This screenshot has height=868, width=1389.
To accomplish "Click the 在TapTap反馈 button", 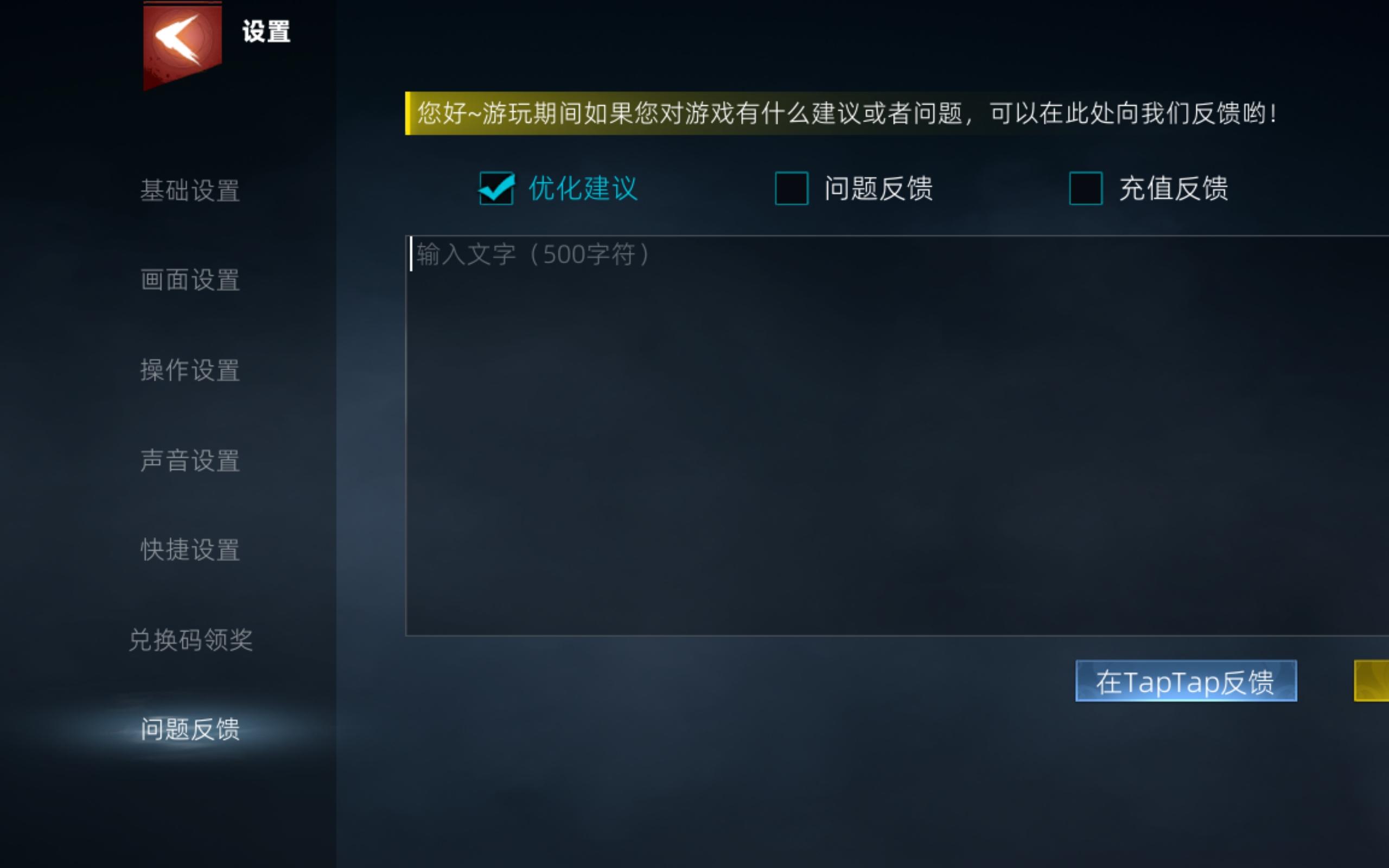I will (x=1186, y=681).
